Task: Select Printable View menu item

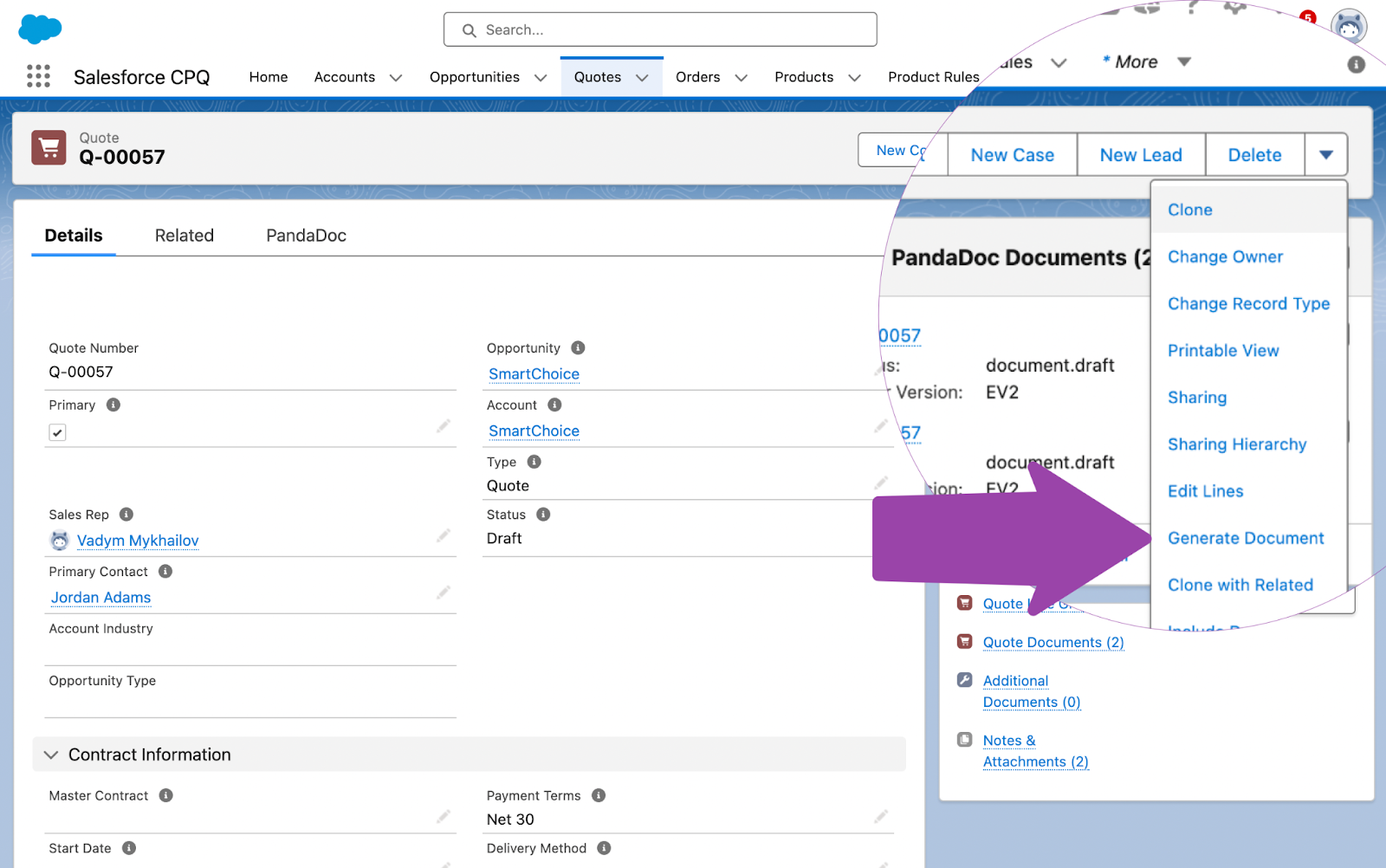Action: (1223, 350)
